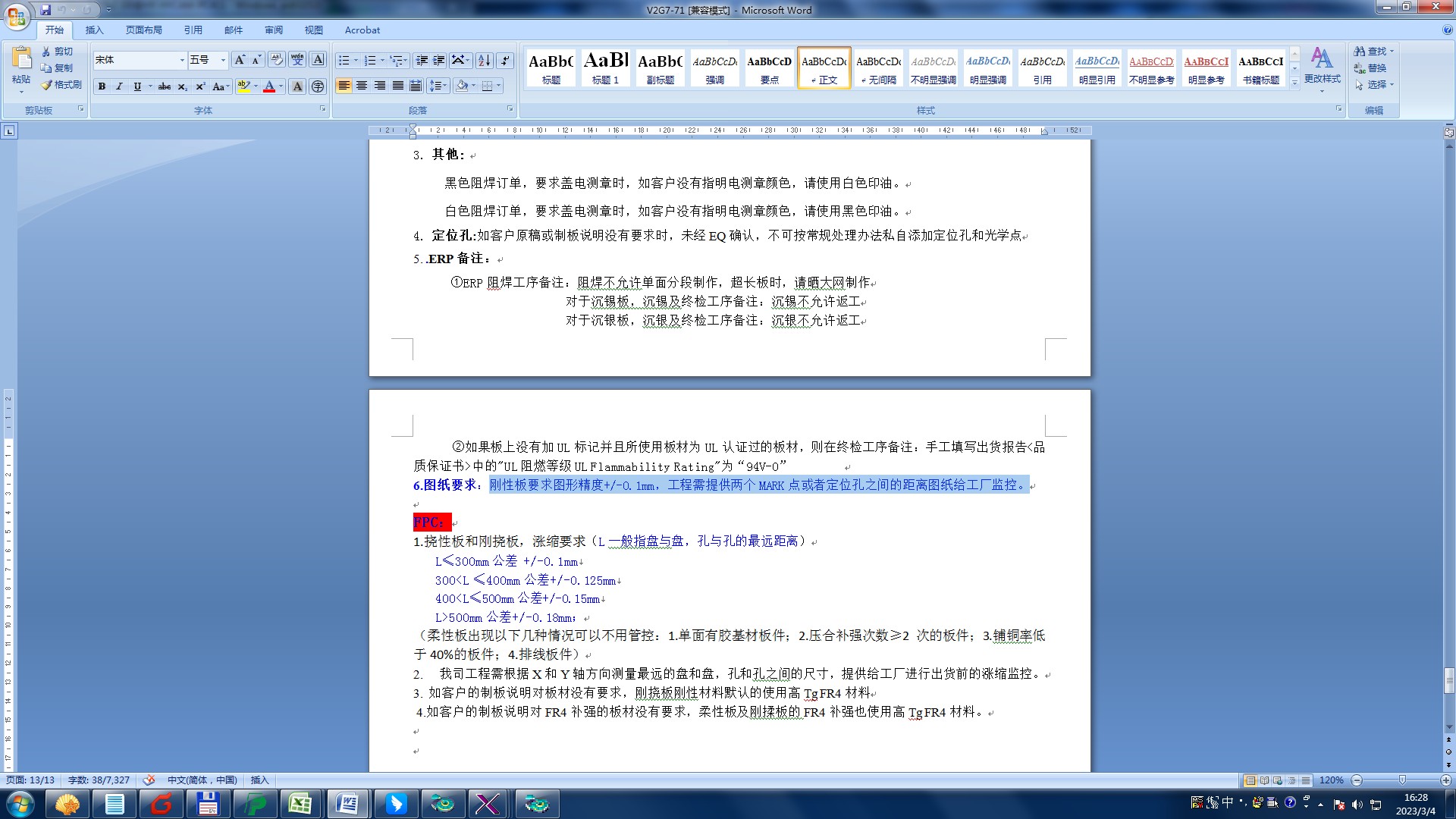Open the font size 五号 dropdown
The height and width of the screenshot is (819, 1456).
point(223,60)
